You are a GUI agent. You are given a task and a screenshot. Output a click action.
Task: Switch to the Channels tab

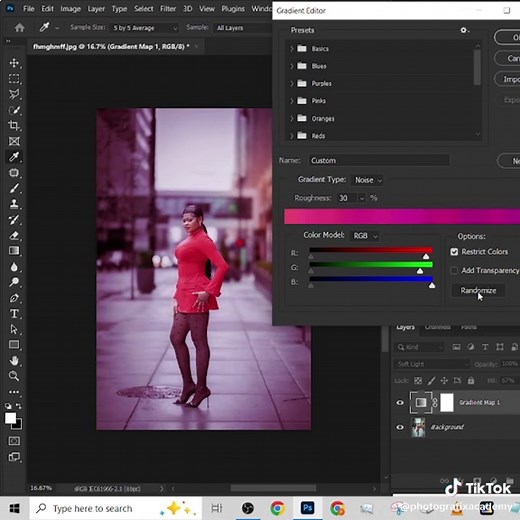click(x=437, y=327)
